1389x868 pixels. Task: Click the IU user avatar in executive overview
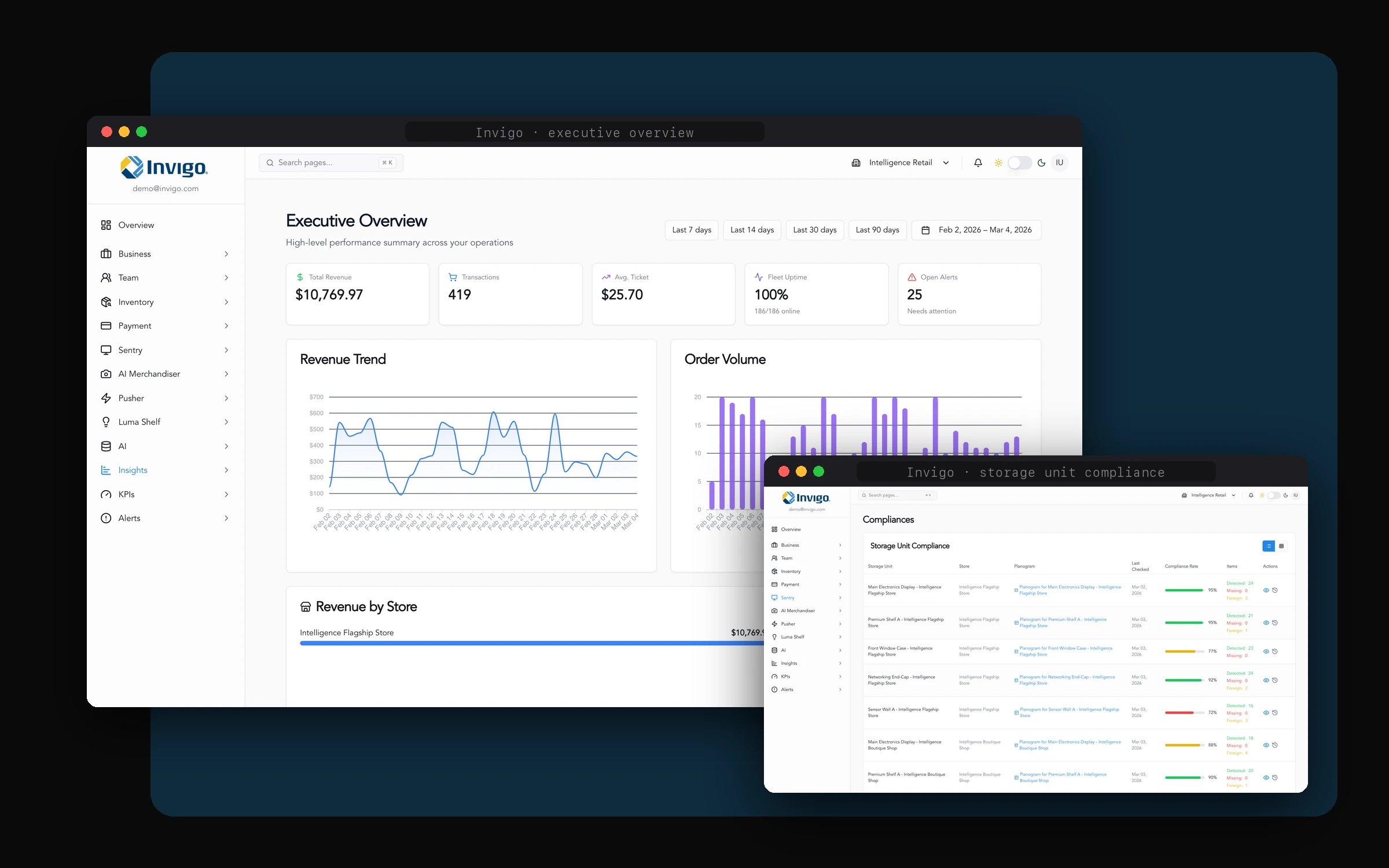(1060, 163)
